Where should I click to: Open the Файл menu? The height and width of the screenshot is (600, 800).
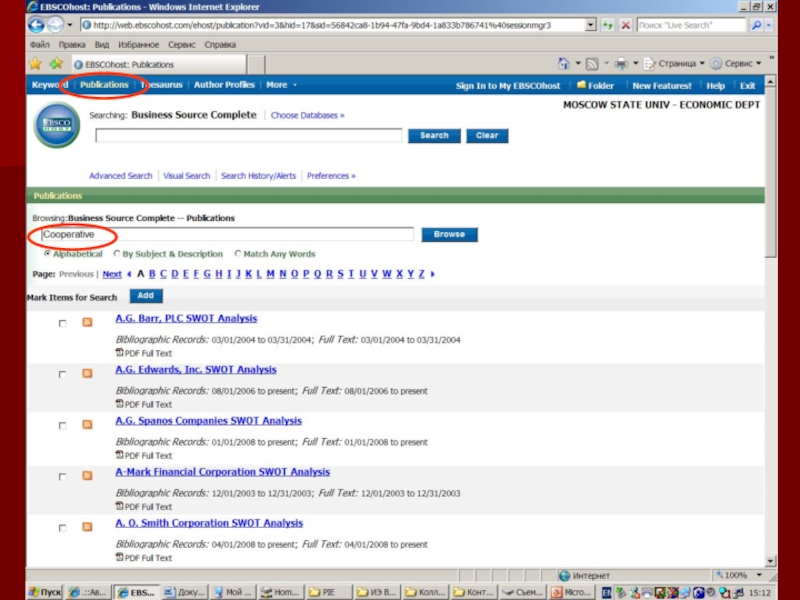coord(39,44)
